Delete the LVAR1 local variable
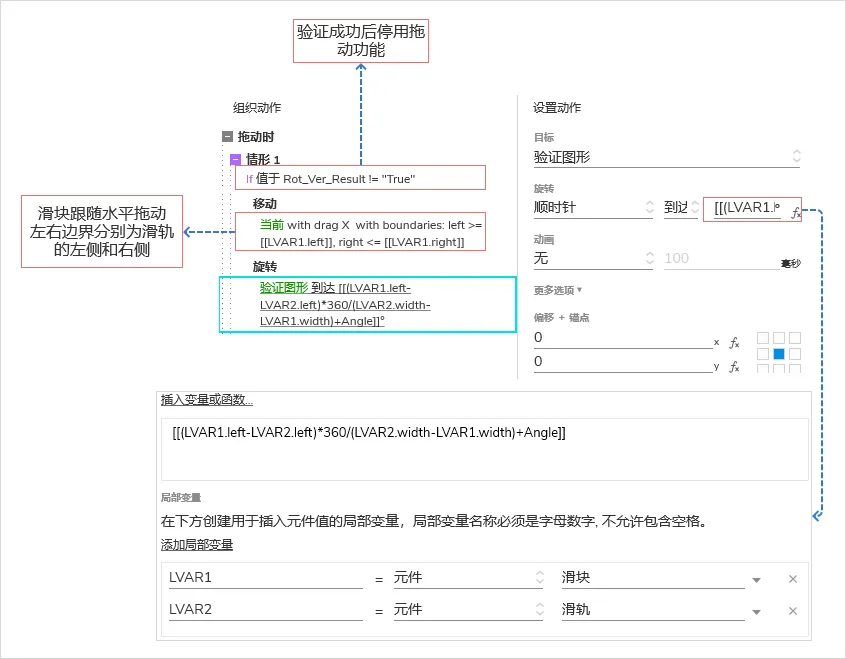Viewport: 846px width, 659px height. tap(793, 579)
